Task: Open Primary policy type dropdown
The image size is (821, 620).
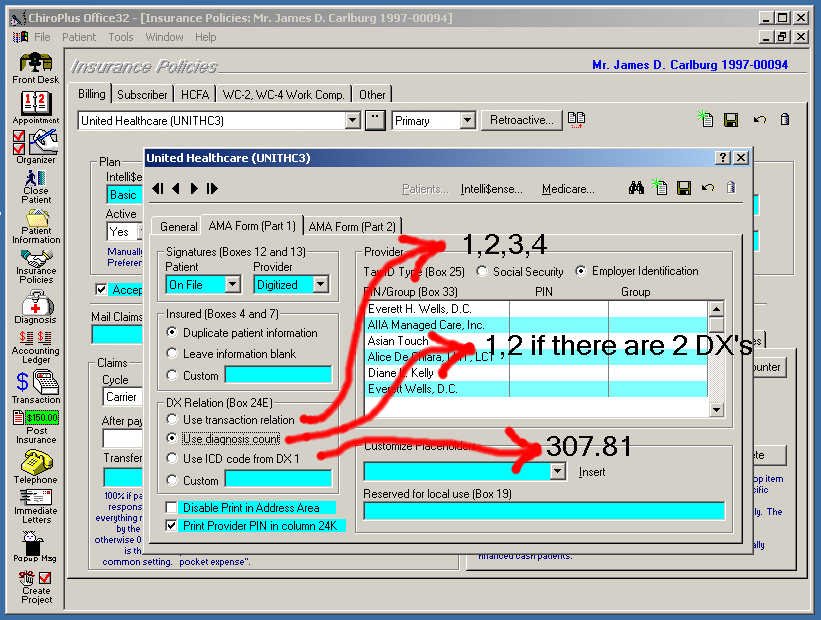Action: (x=468, y=120)
